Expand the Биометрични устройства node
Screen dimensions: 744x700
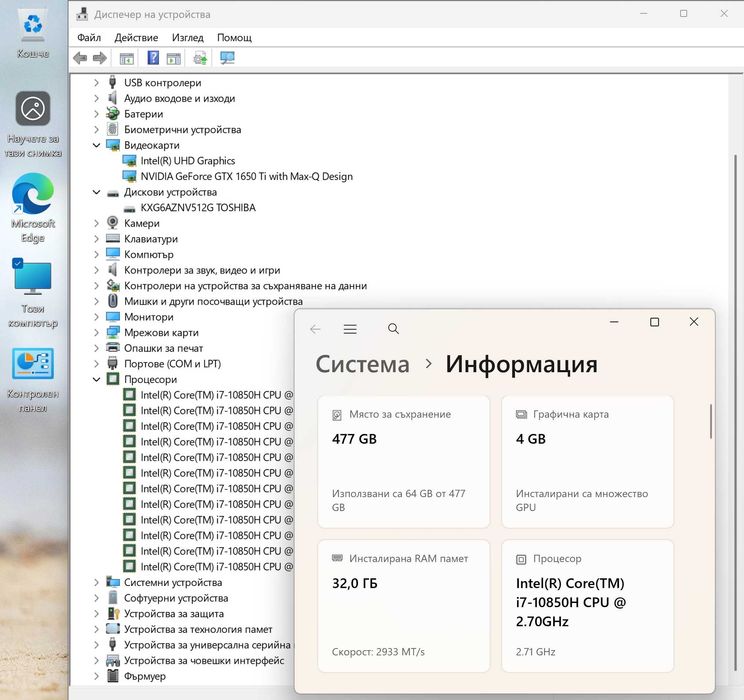[96, 130]
